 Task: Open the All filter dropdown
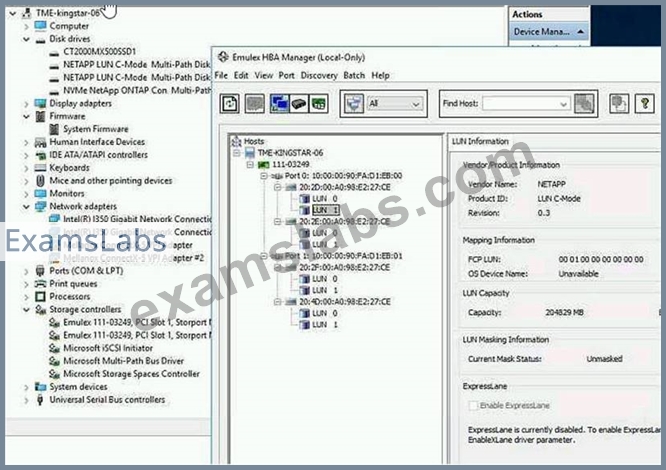395,104
